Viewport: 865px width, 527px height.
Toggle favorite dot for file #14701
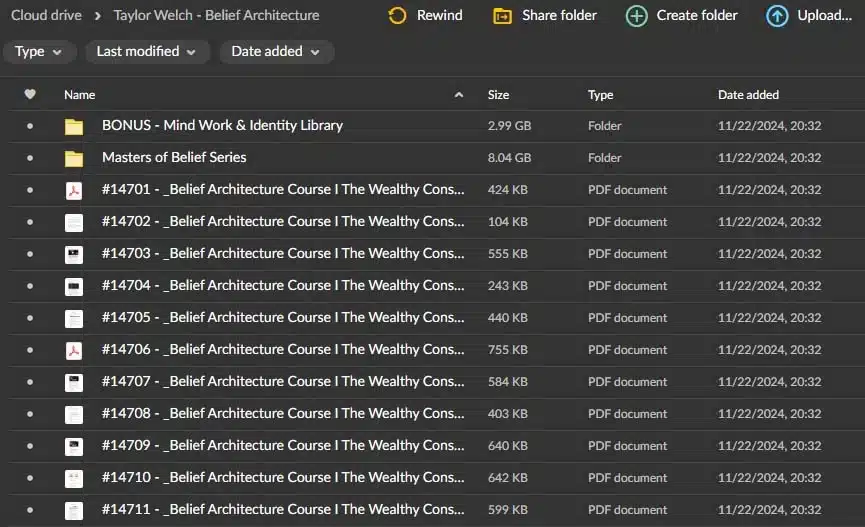coord(30,190)
